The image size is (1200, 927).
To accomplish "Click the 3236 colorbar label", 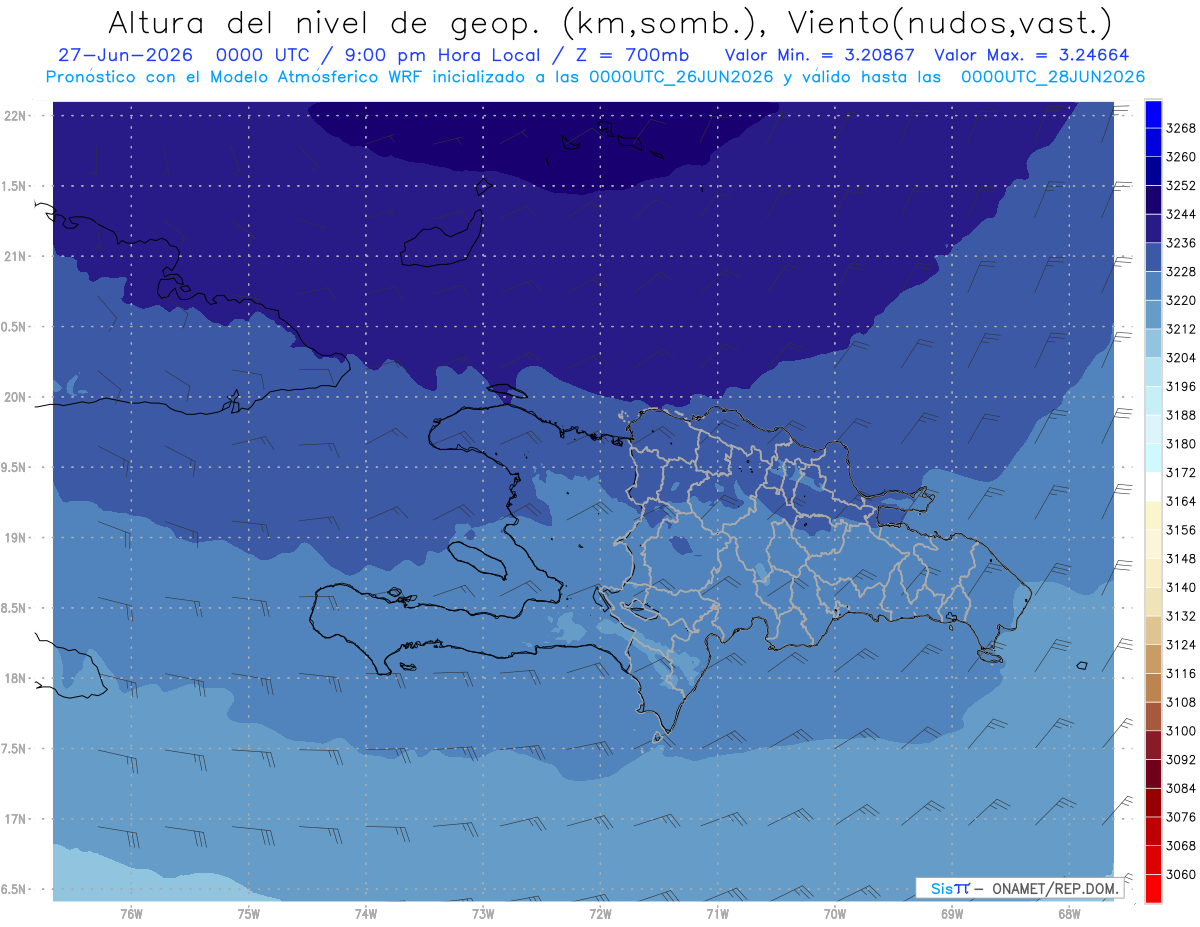I will (1181, 243).
